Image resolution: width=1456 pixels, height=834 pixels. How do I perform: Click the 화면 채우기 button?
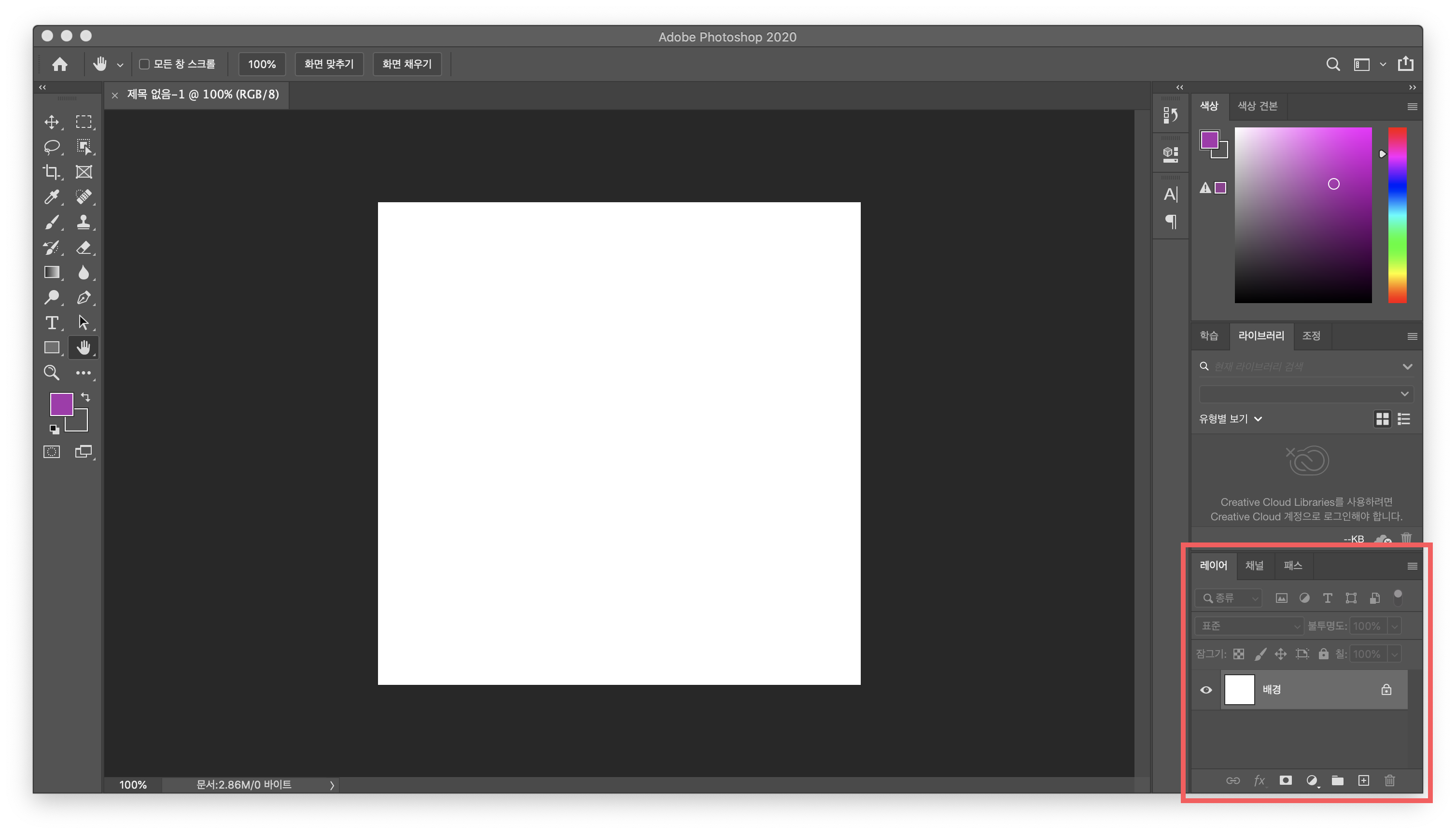(406, 64)
